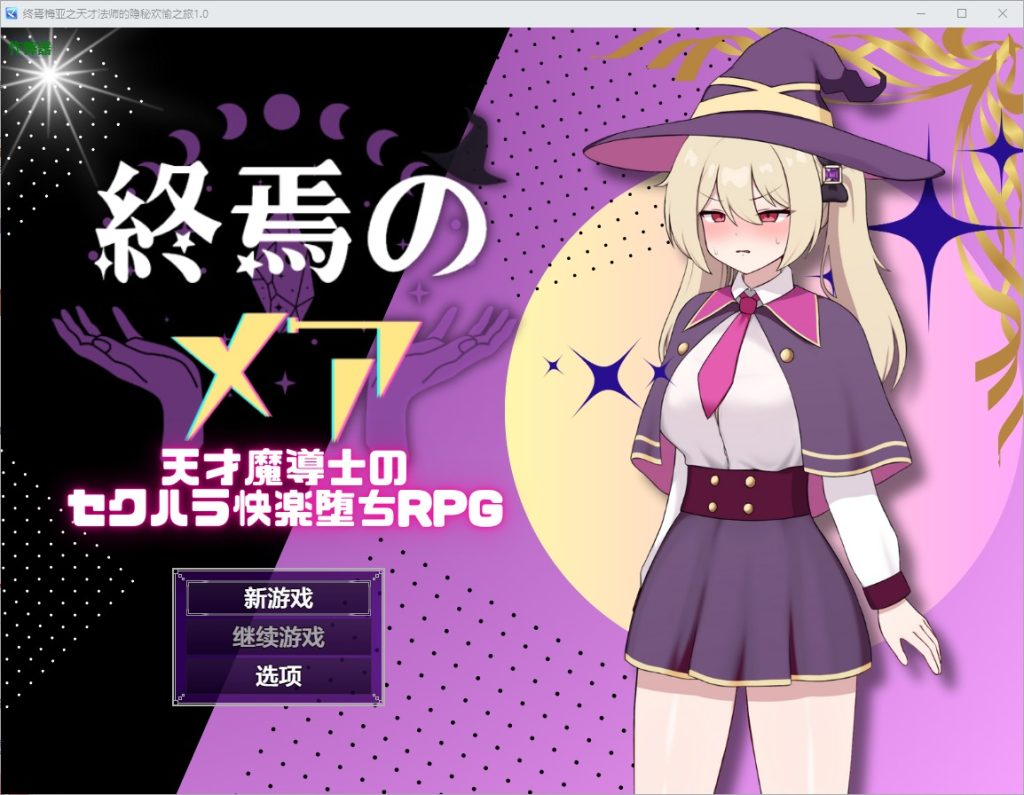Click the green text overlay at top-left
The image size is (1024, 795).
click(x=29, y=47)
